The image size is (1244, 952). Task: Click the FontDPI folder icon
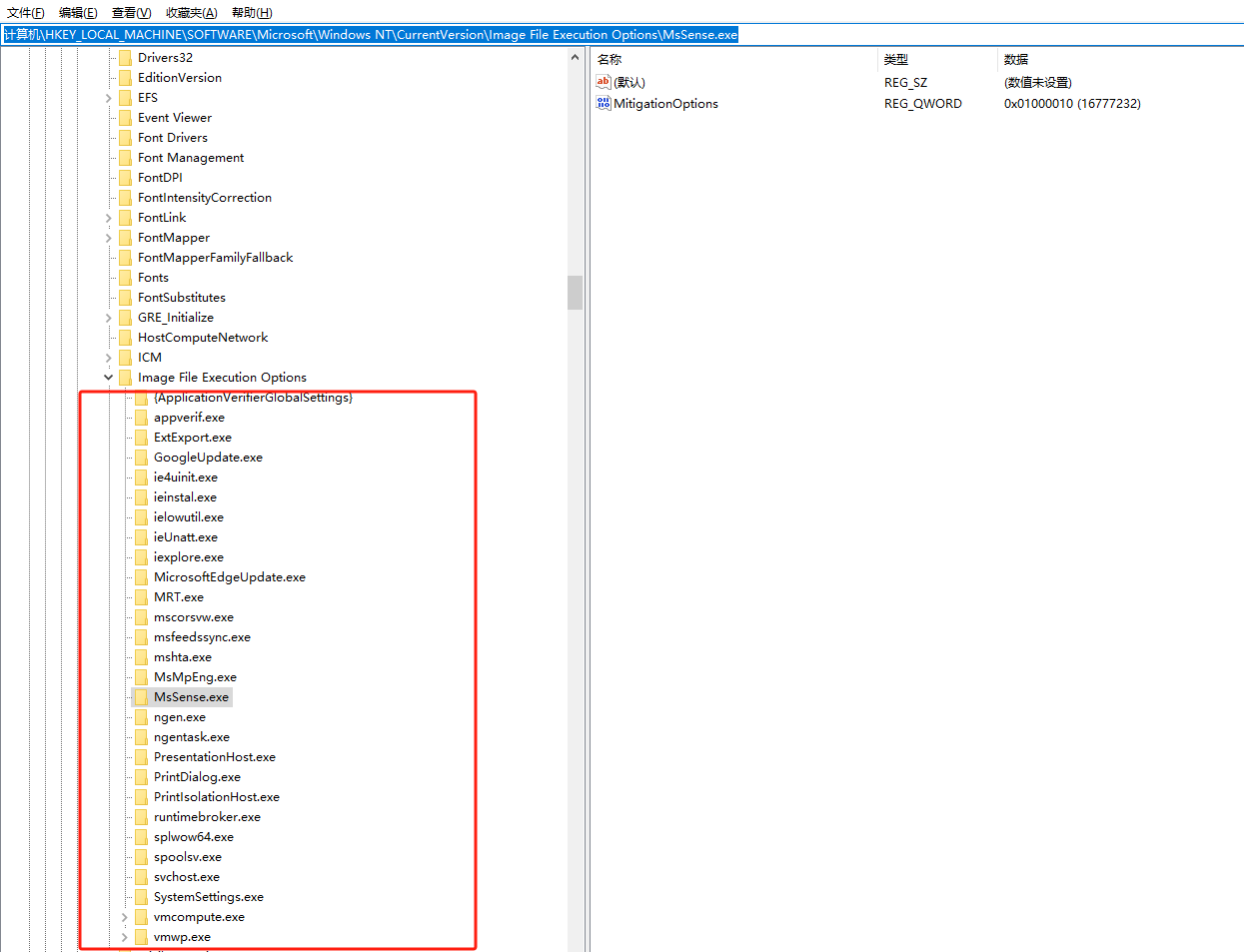coord(125,177)
